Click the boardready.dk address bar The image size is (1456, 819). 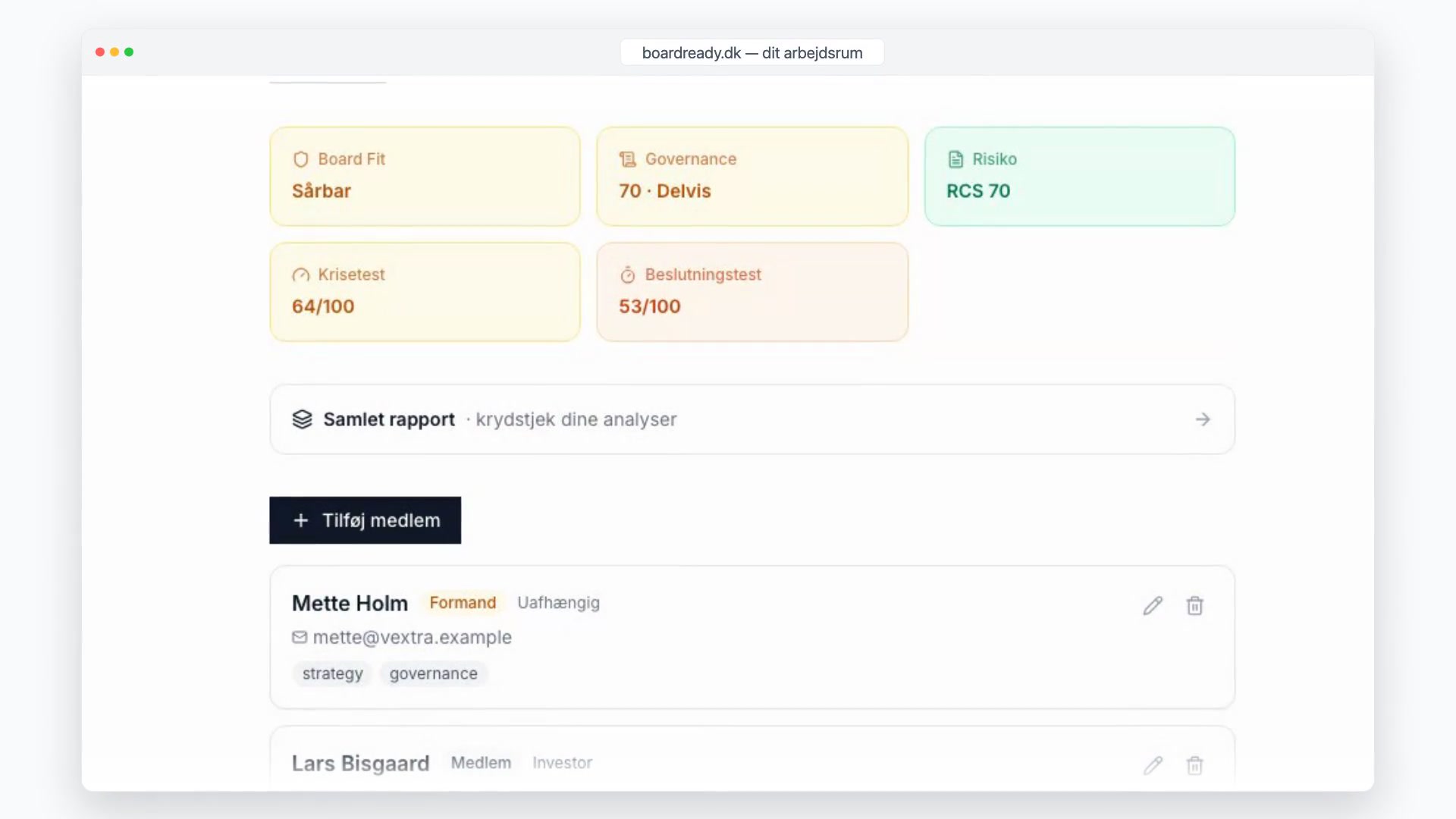[x=752, y=52]
